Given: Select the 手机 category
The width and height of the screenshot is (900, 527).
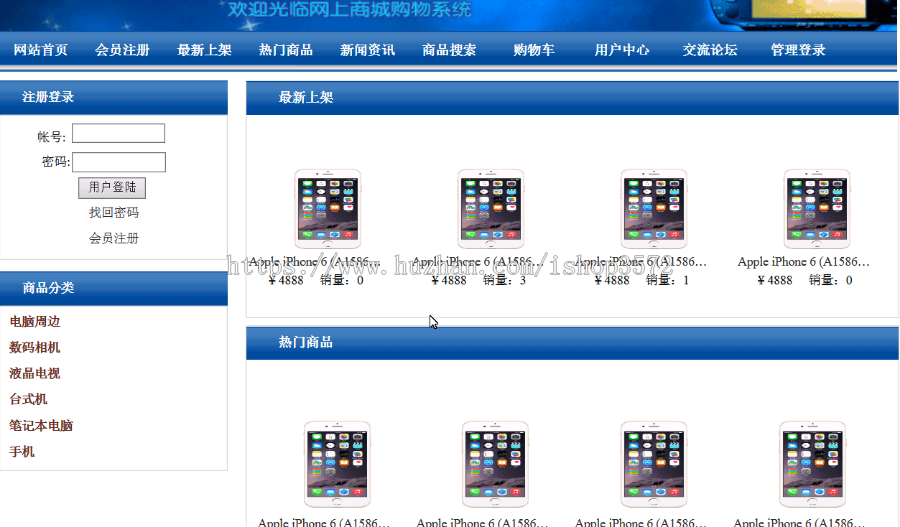Looking at the screenshot, I should 22,451.
